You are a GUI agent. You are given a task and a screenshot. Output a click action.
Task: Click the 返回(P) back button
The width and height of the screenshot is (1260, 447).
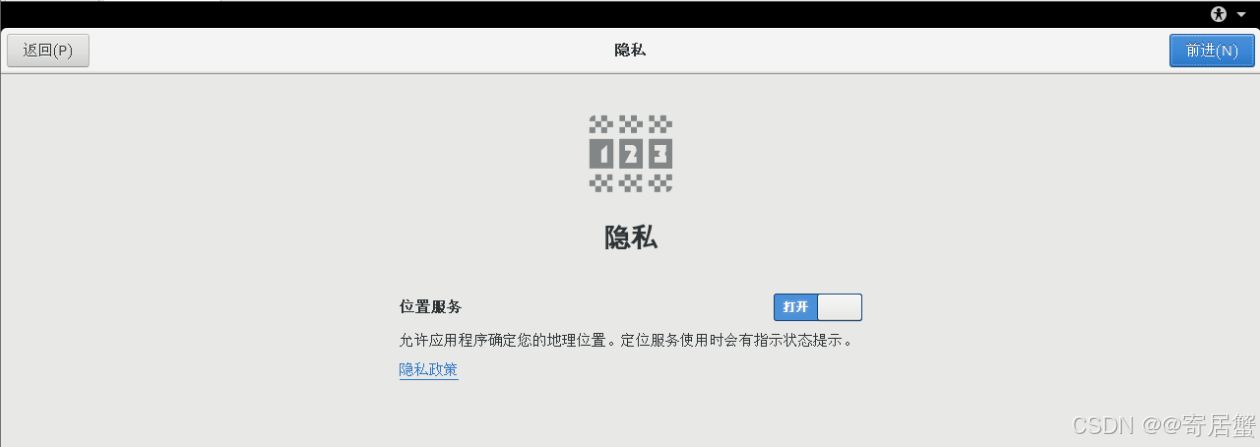(48, 50)
